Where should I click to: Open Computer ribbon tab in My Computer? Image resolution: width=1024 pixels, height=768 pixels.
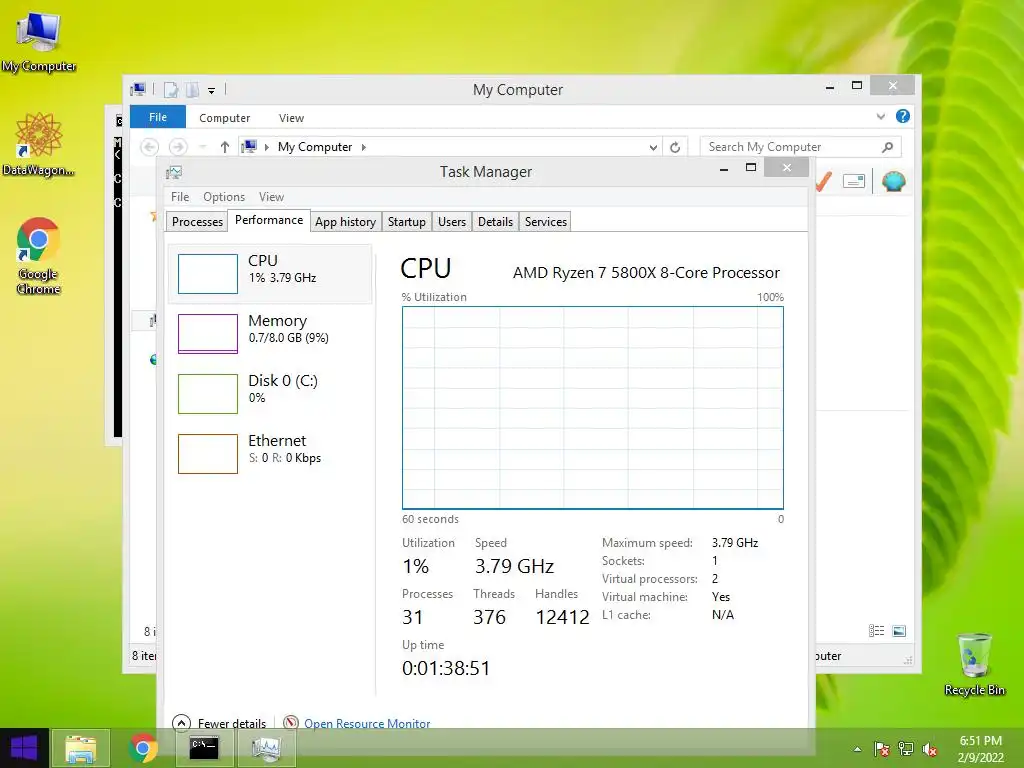coord(224,118)
